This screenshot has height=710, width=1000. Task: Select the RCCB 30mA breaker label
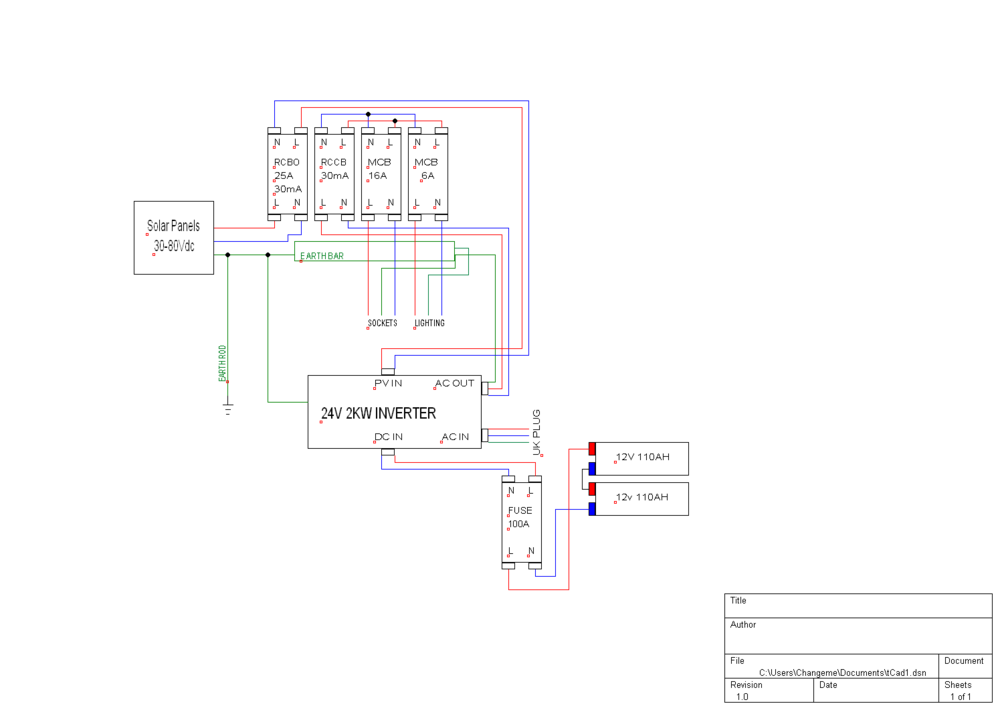334,169
